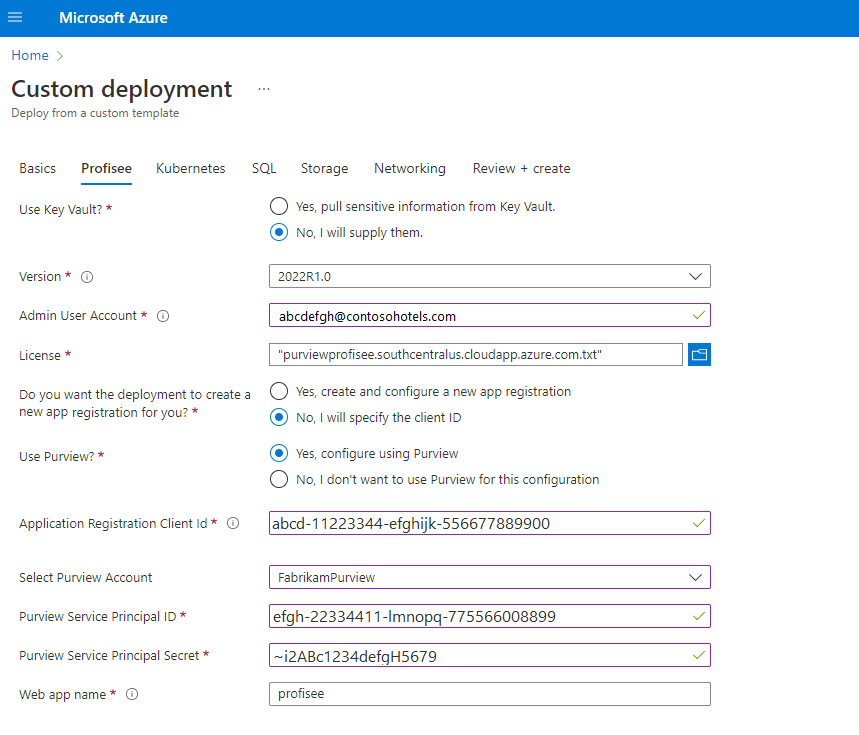Viewport: 859px width, 735px height.
Task: Open the Version 2022R1.0 dropdown
Action: pyautogui.click(x=490, y=276)
